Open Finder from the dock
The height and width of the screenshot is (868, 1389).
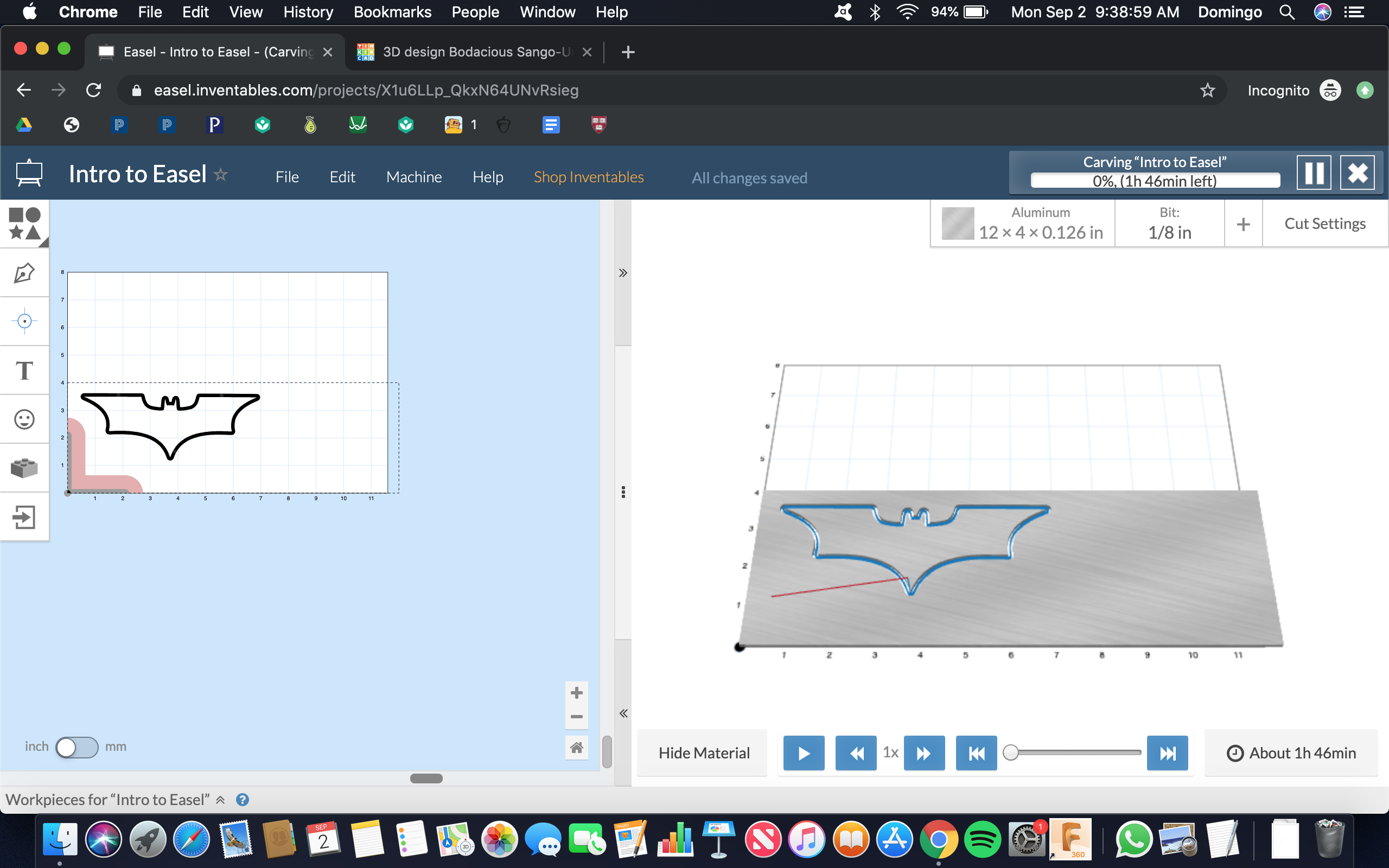click(x=60, y=839)
